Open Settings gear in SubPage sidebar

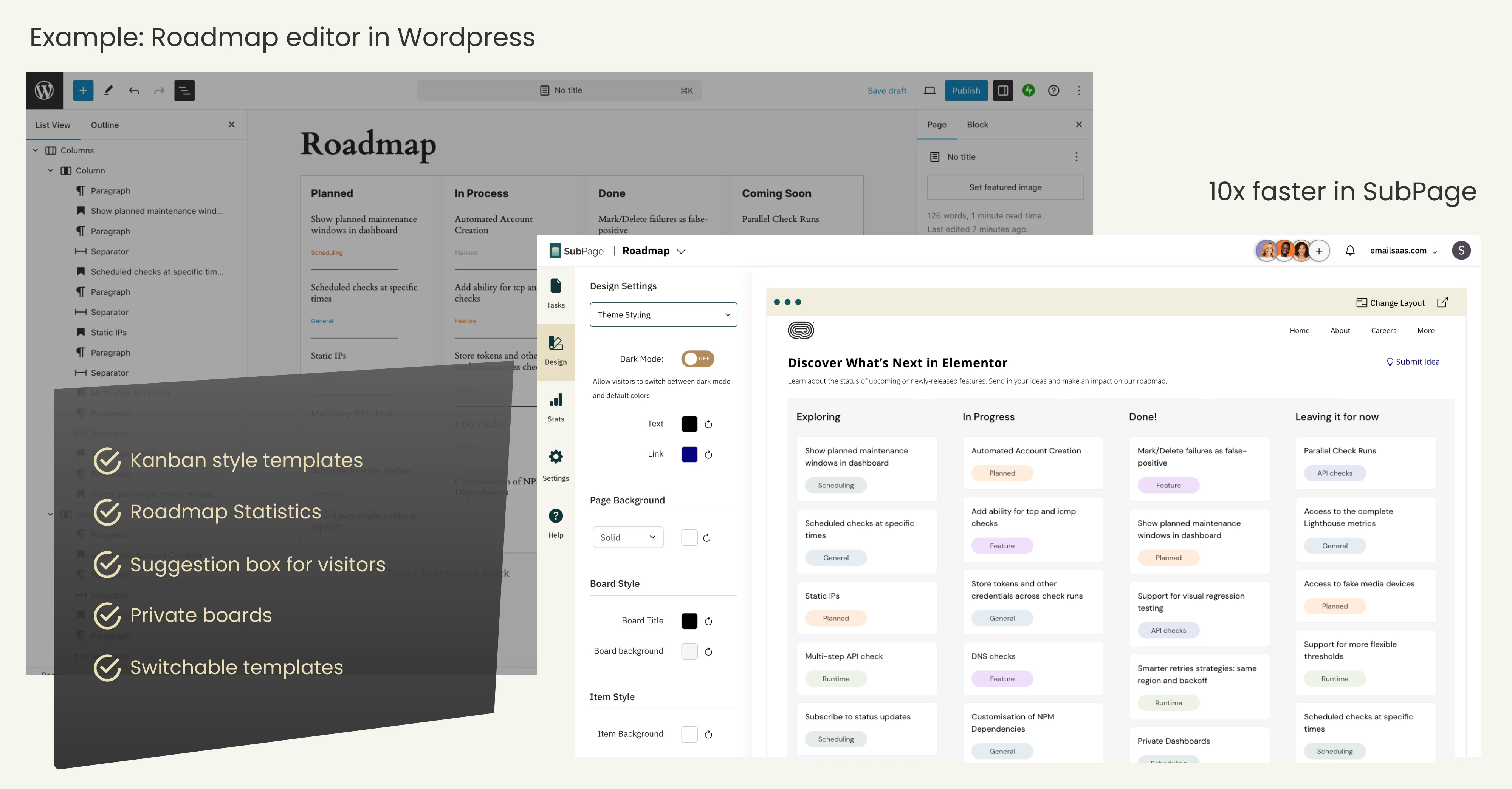click(x=556, y=465)
